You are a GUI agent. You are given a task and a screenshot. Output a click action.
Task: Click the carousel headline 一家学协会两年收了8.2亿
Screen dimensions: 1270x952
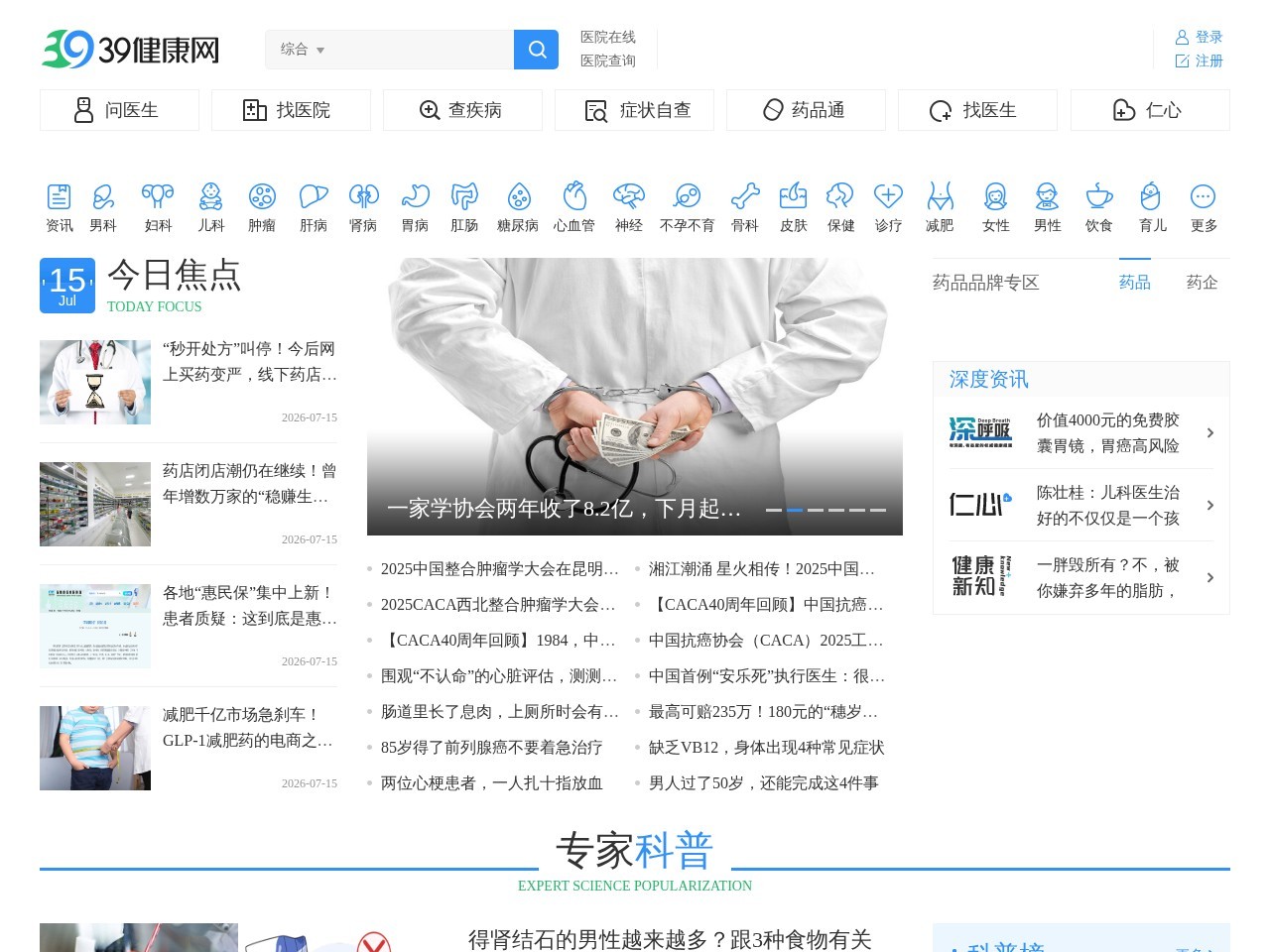pyautogui.click(x=564, y=509)
